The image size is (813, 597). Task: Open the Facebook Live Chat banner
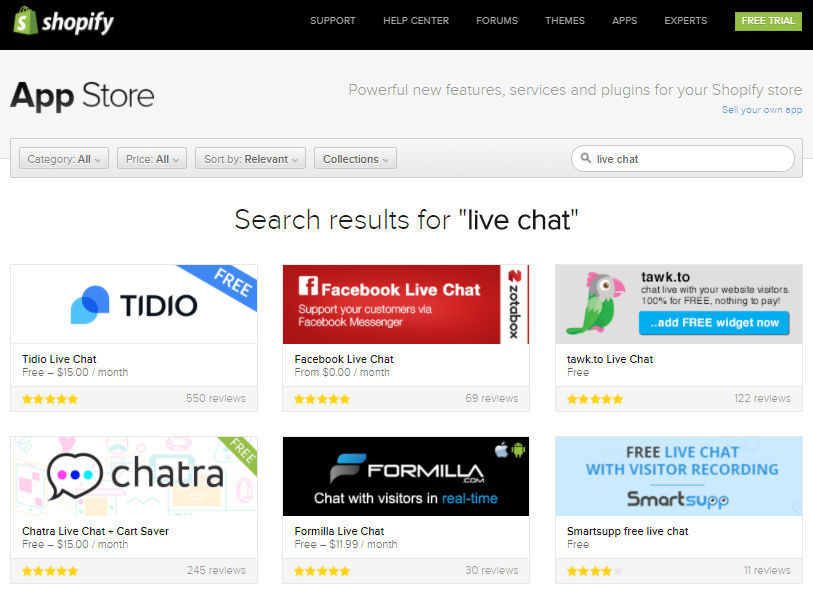click(406, 304)
